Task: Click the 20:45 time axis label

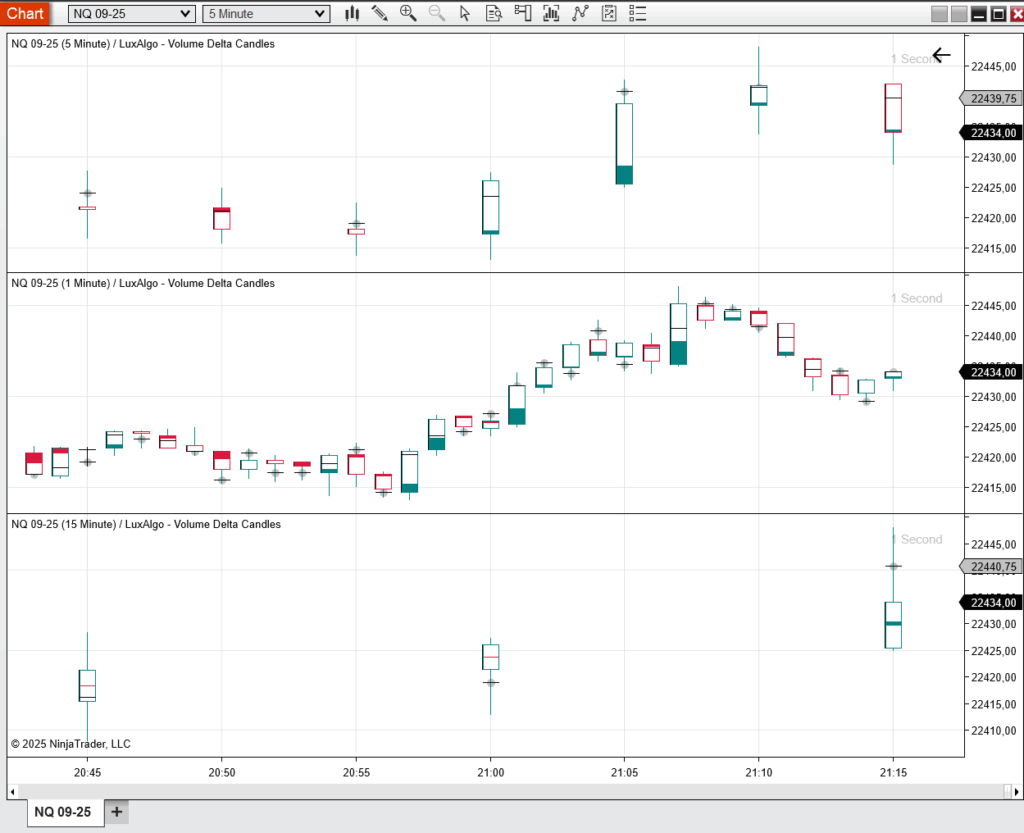Action: [88, 772]
